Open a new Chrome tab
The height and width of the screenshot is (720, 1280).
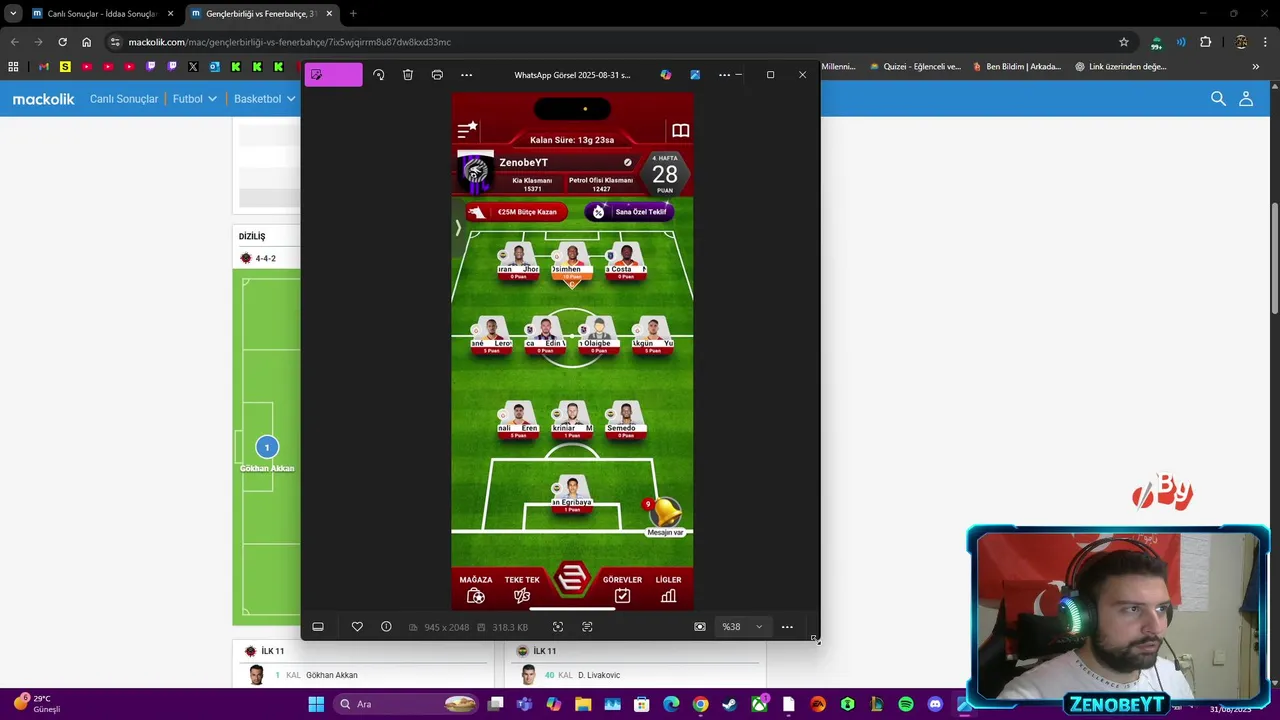point(353,14)
